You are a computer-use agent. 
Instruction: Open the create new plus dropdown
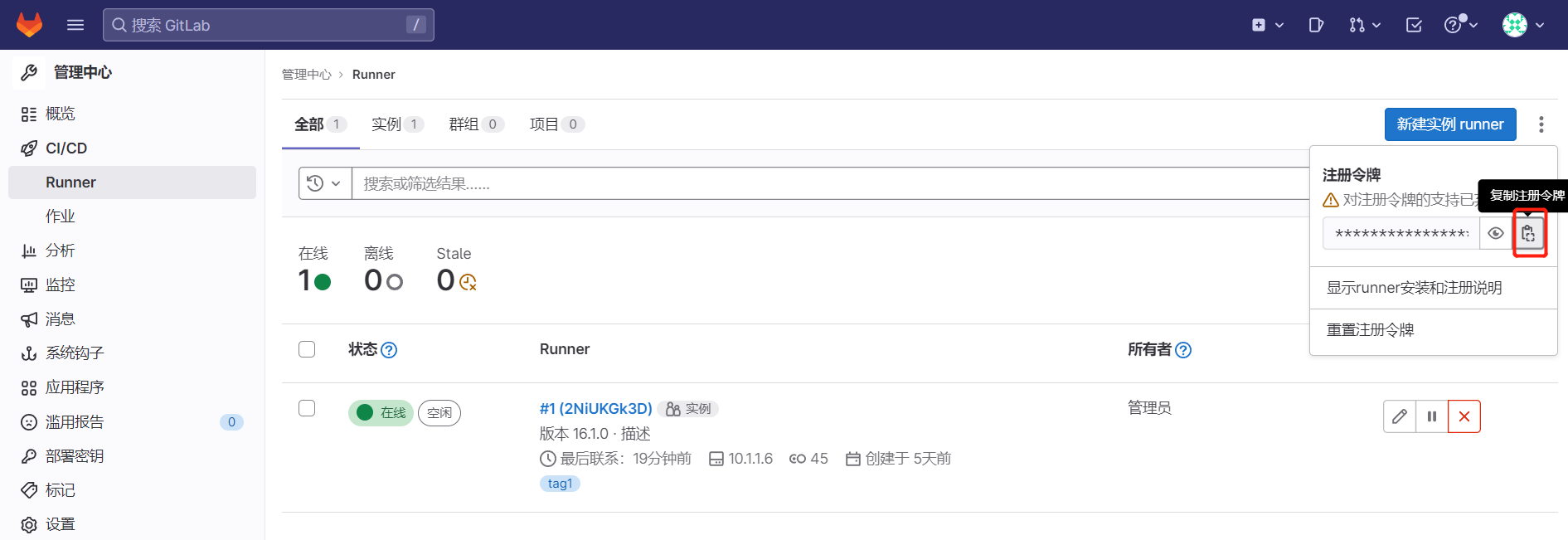coord(1268,25)
